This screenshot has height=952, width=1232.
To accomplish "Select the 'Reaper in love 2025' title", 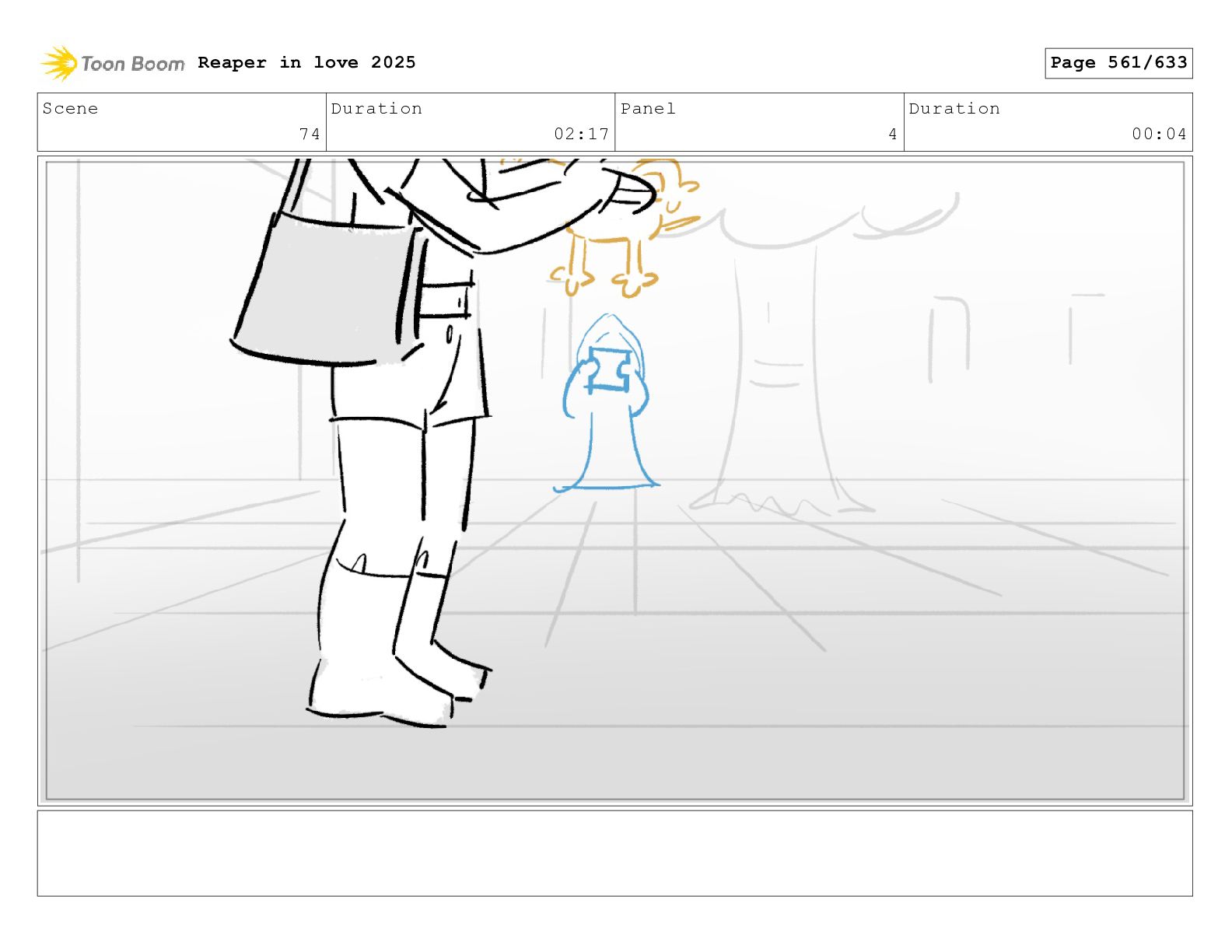I will click(306, 62).
